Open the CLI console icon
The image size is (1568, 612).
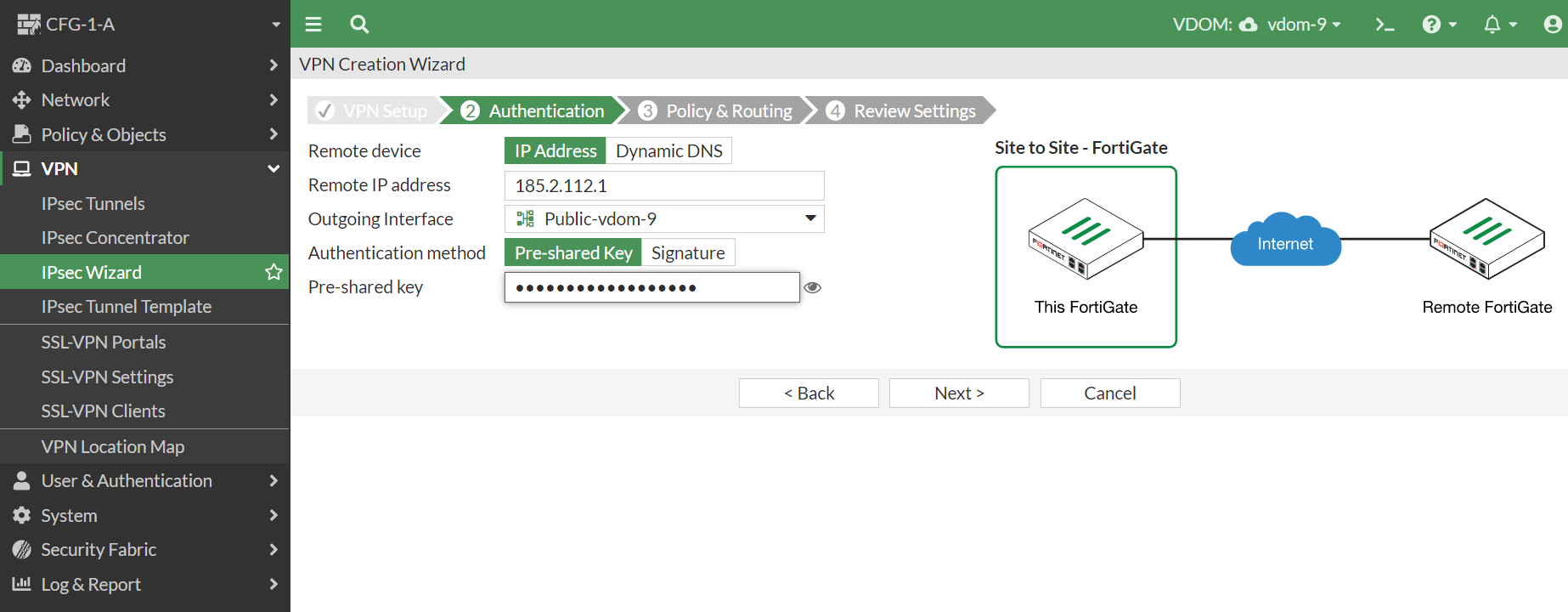point(1385,25)
